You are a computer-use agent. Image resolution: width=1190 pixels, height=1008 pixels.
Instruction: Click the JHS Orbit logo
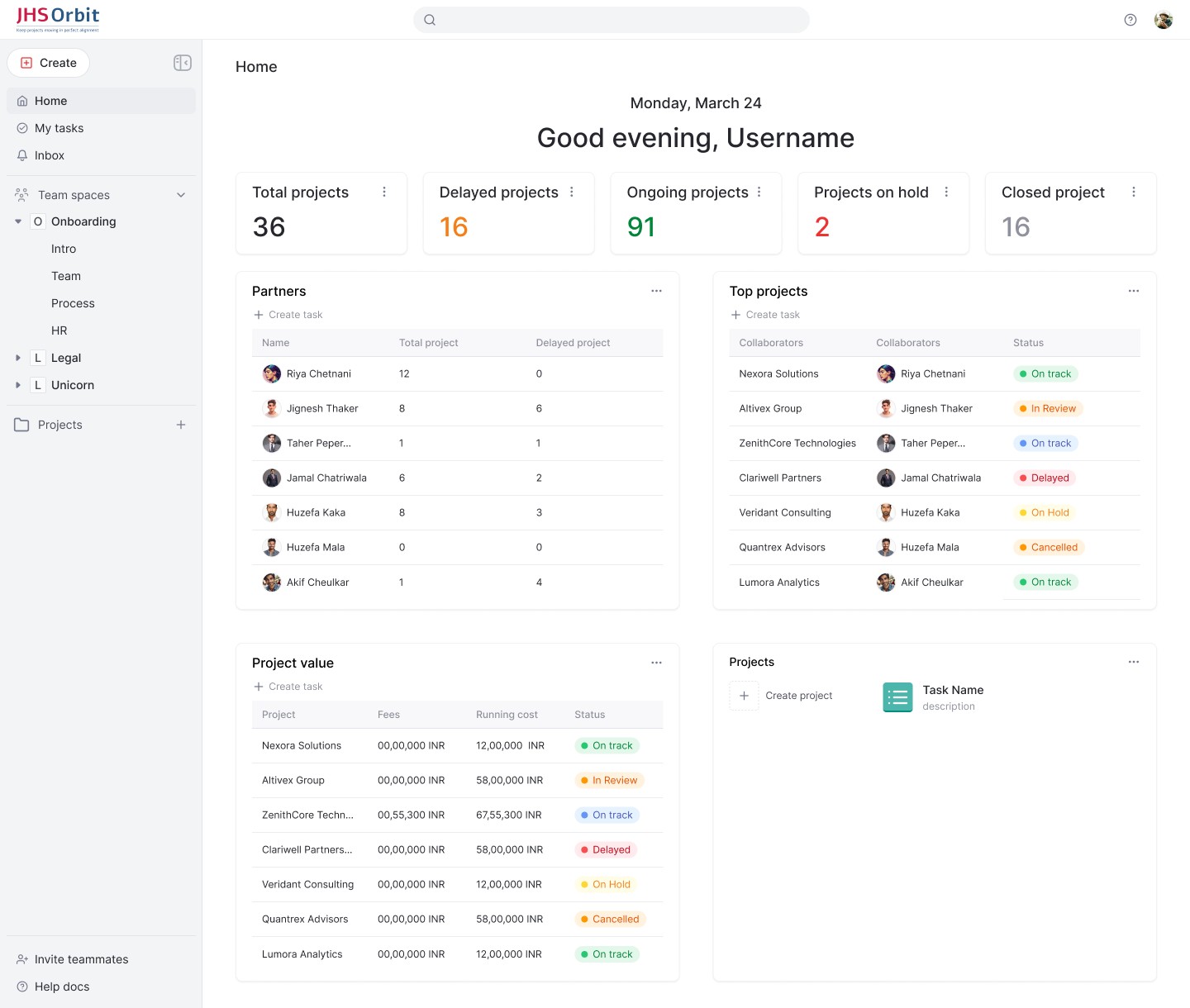[58, 19]
